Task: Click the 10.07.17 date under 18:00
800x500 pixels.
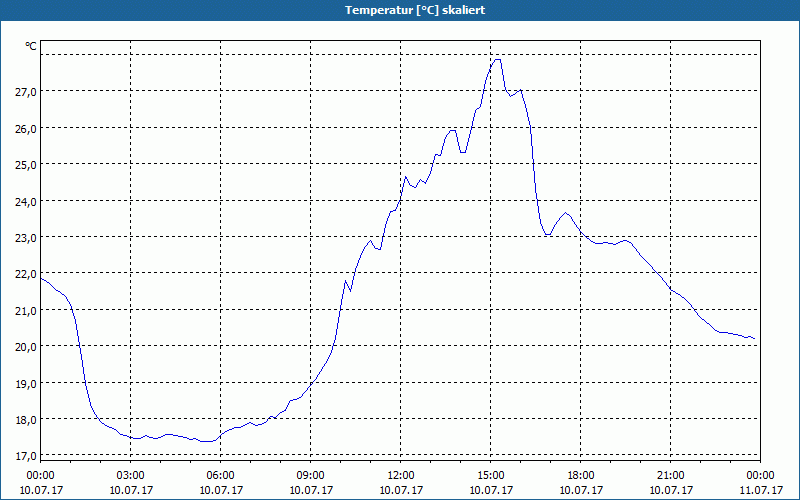Action: click(581, 490)
